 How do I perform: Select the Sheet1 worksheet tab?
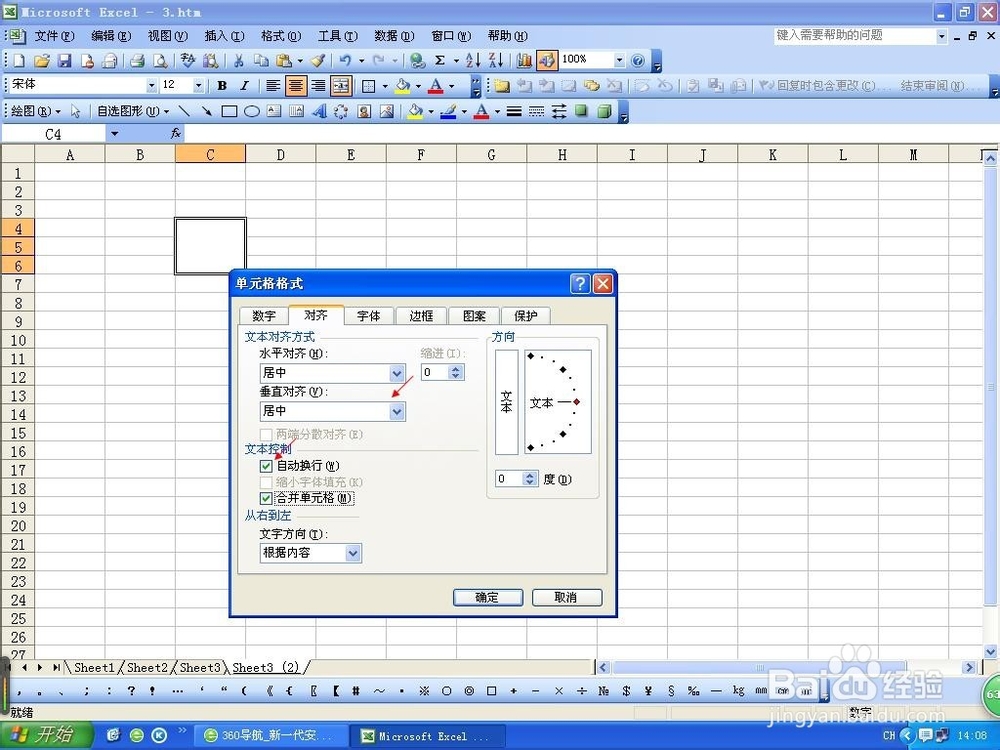(94, 668)
